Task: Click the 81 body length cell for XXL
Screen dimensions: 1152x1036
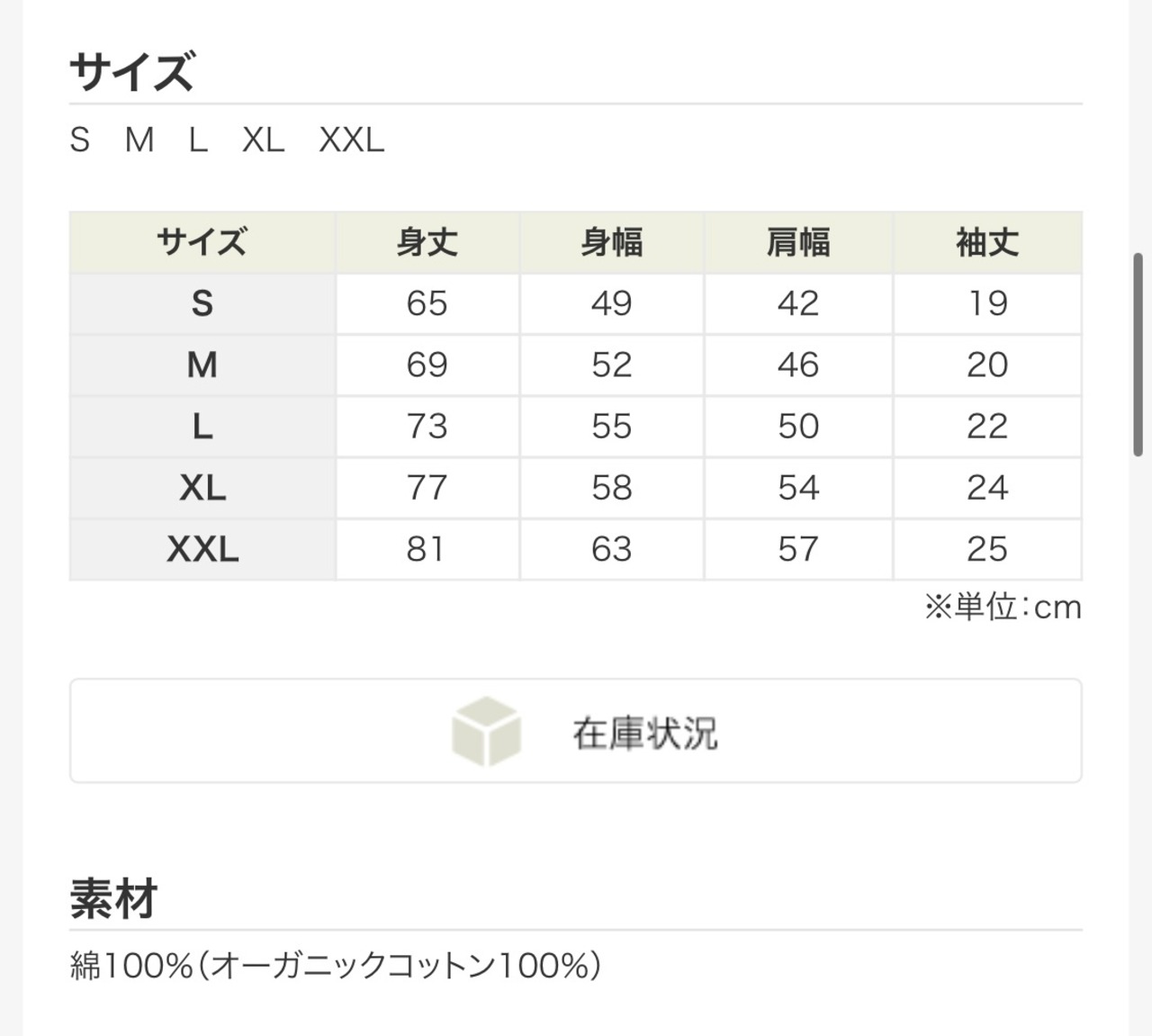Action: [427, 548]
